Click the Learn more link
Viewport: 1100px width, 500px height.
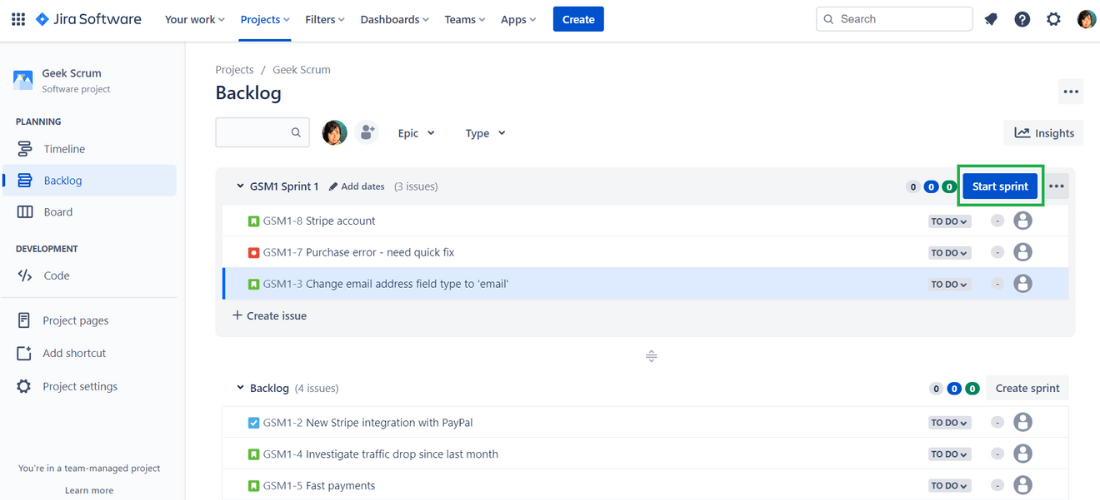pos(89,490)
